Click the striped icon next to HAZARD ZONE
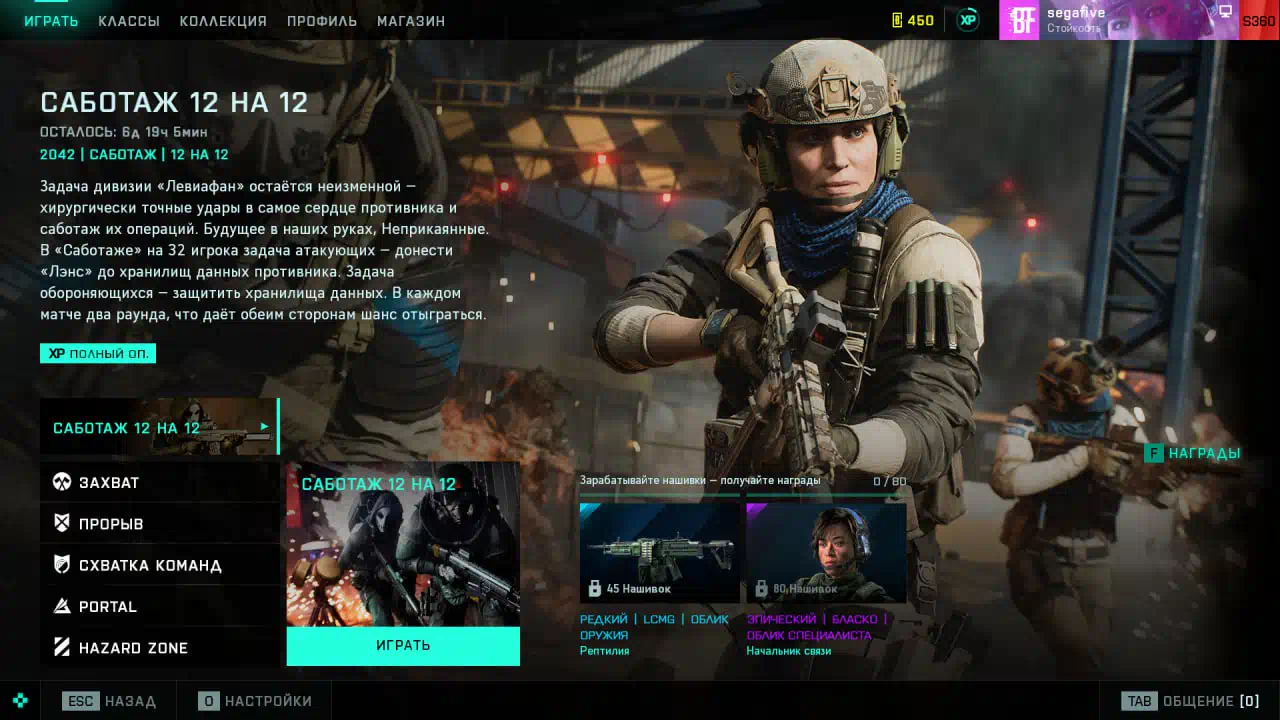 [62, 647]
